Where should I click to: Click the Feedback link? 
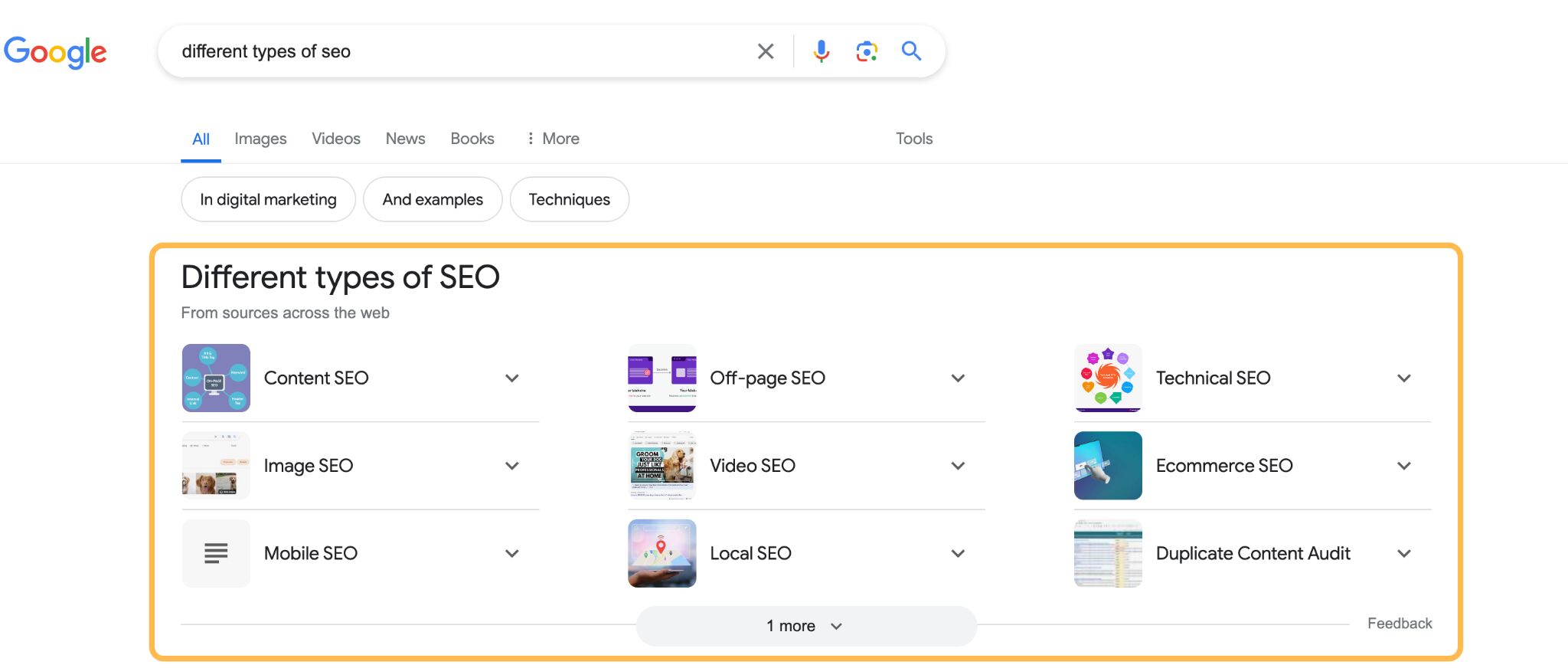click(1400, 624)
